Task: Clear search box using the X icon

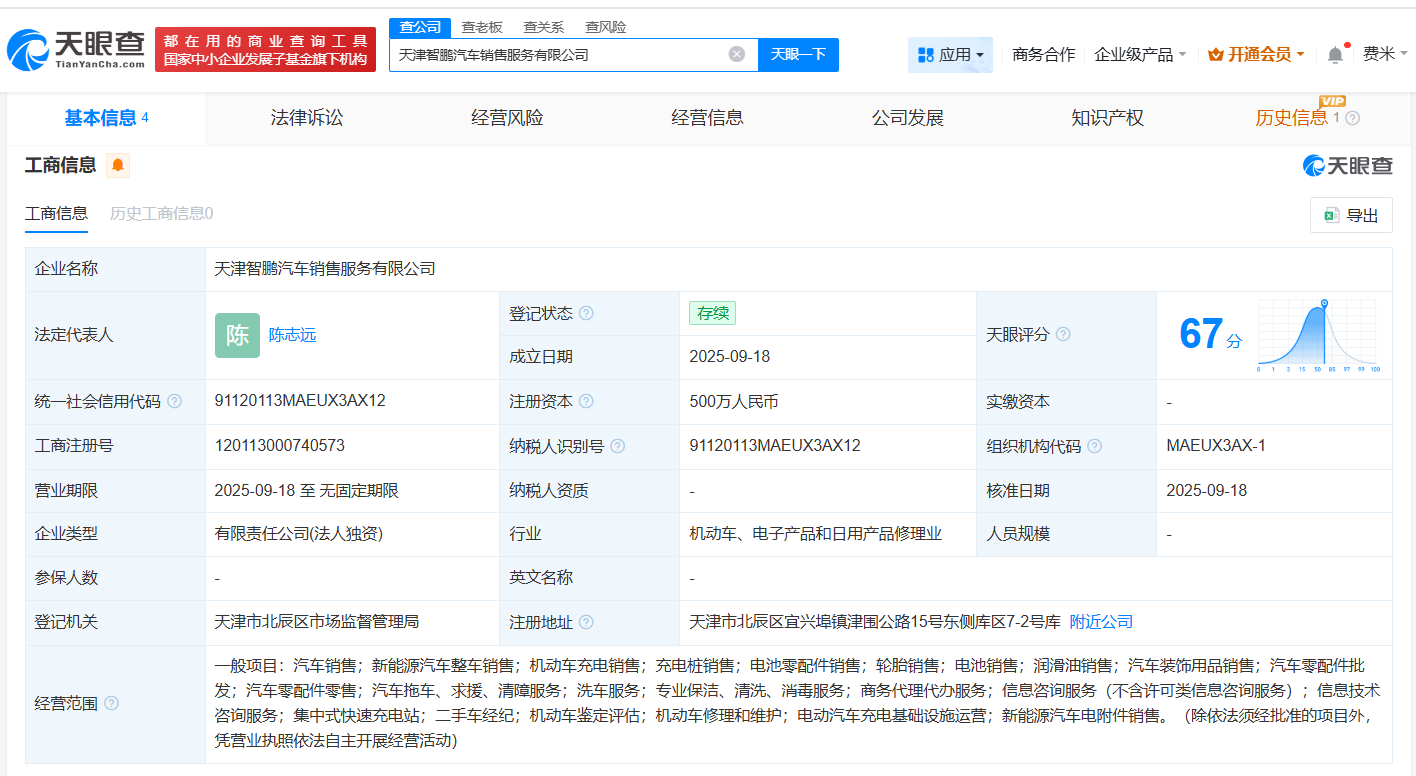Action: point(737,55)
